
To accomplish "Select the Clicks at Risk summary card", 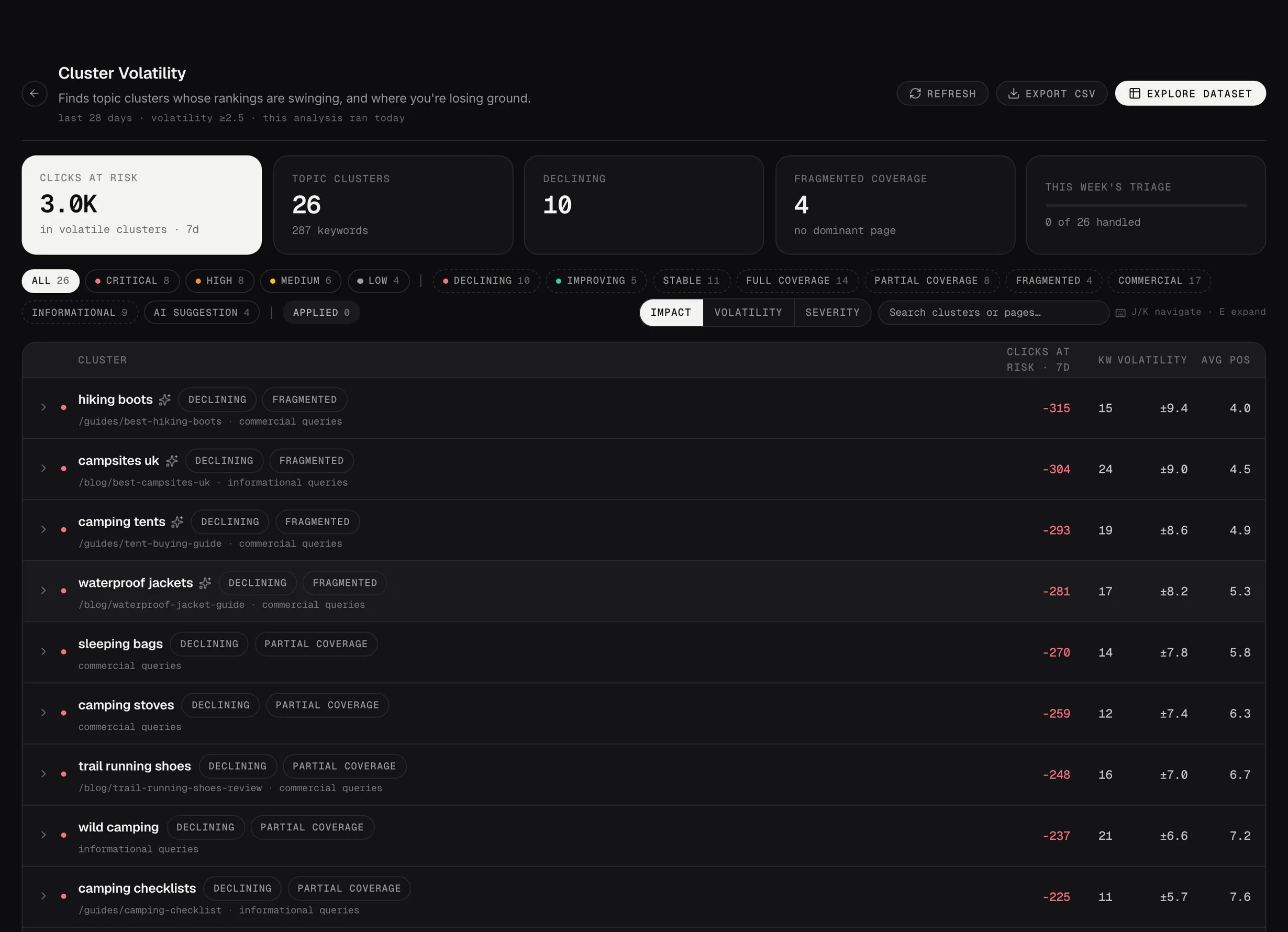I will point(141,205).
